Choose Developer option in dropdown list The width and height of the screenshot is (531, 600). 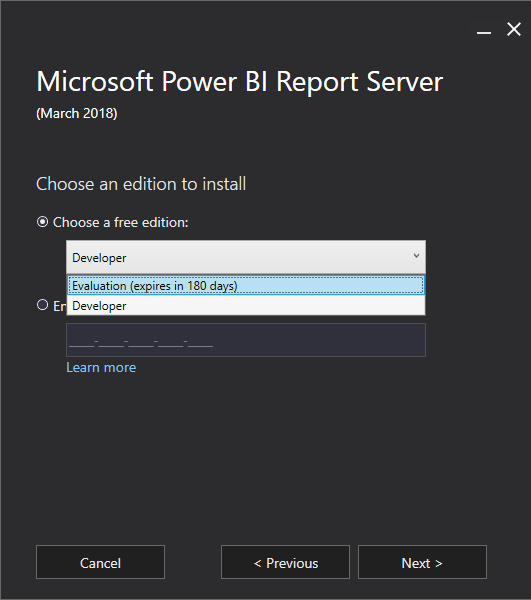pyautogui.click(x=246, y=305)
